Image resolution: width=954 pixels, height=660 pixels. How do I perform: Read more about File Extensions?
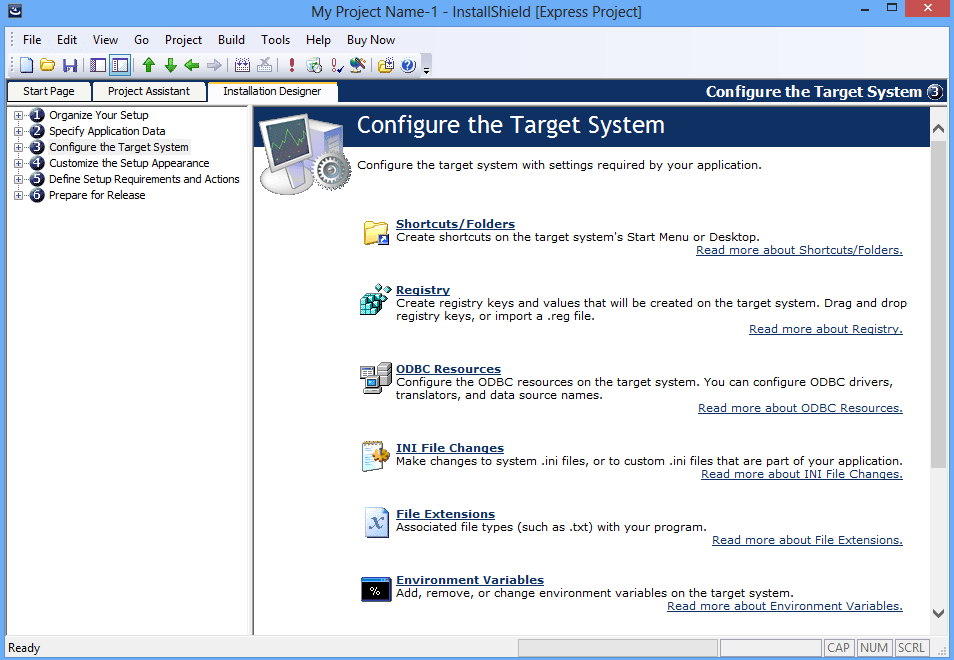coord(807,540)
